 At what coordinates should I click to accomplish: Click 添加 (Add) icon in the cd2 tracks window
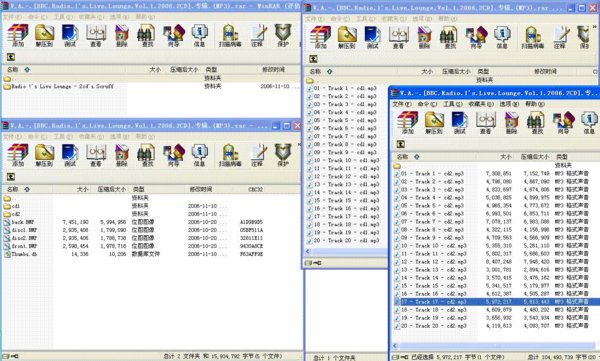tap(408, 123)
